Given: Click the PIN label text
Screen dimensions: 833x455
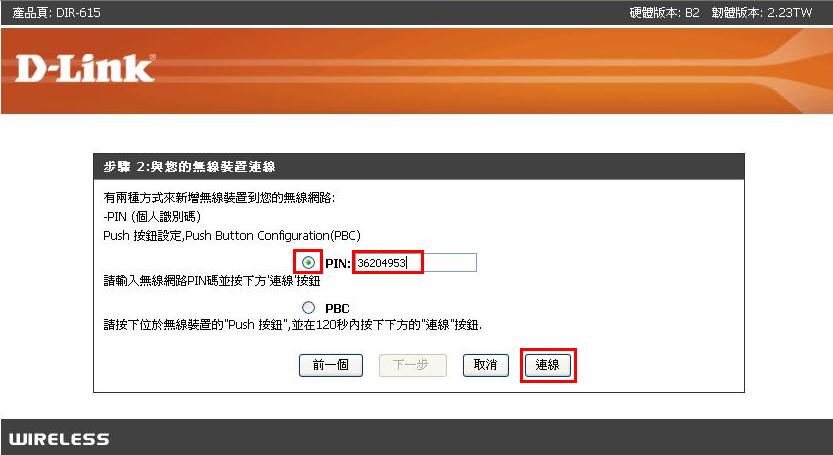Looking at the screenshot, I should (338, 263).
